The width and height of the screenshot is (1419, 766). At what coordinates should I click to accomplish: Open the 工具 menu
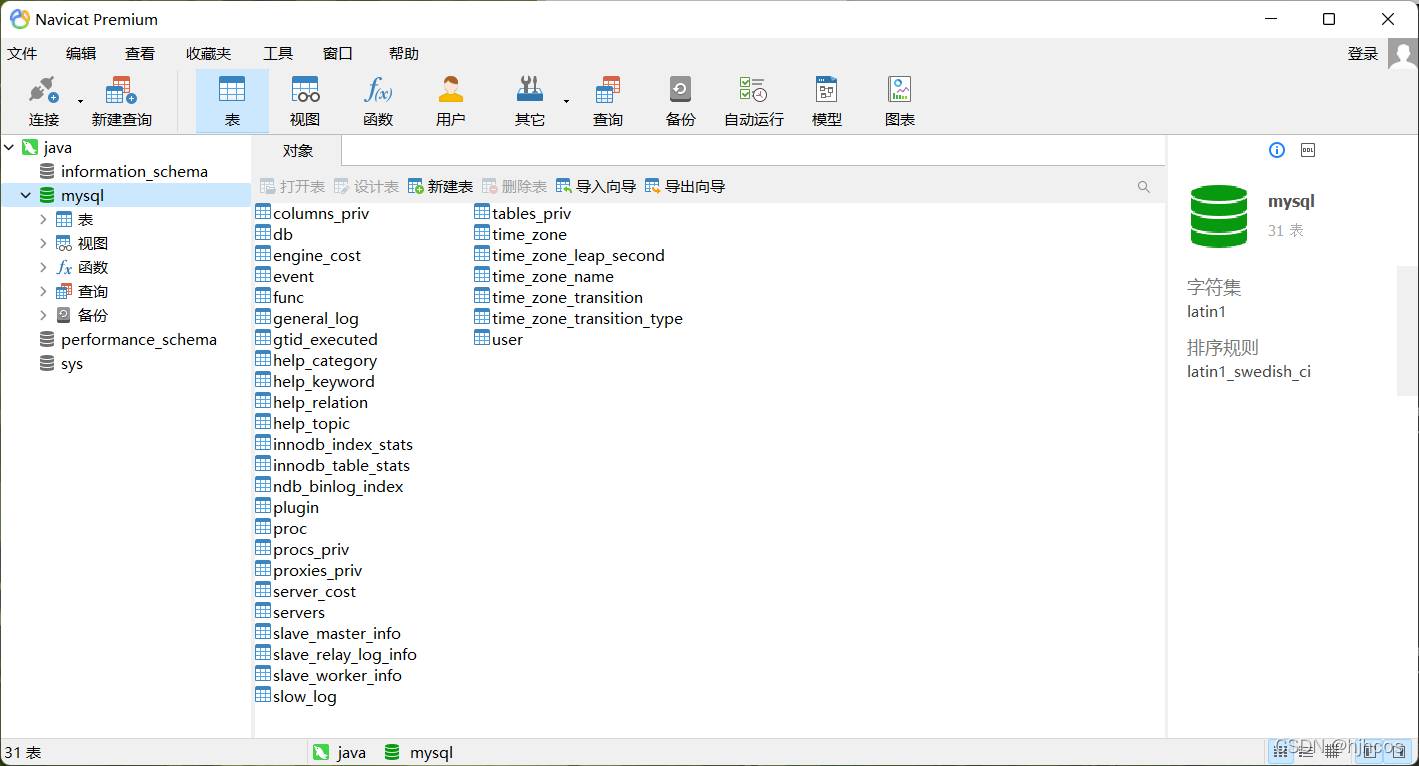(x=278, y=54)
